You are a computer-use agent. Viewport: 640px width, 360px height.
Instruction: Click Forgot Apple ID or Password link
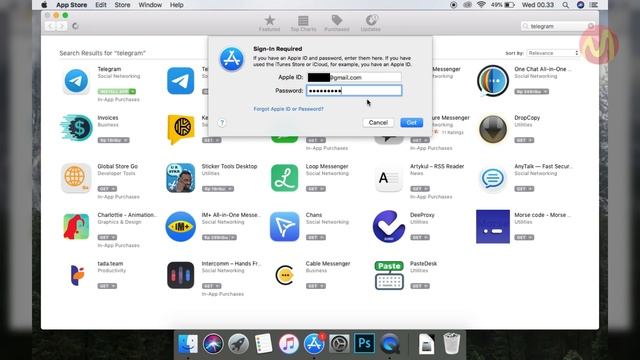coord(289,109)
